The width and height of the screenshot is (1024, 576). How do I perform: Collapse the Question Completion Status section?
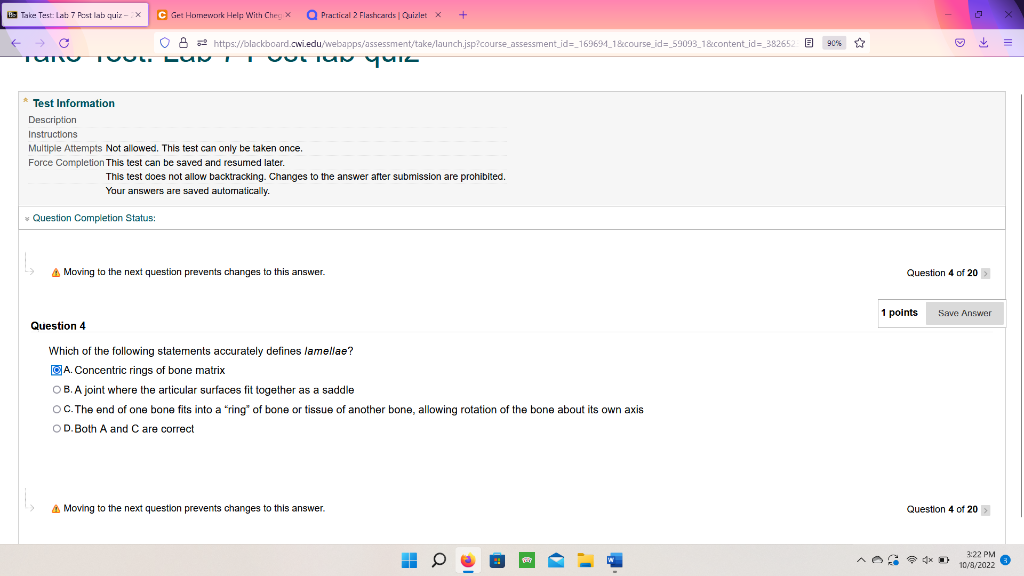pyautogui.click(x=25, y=218)
